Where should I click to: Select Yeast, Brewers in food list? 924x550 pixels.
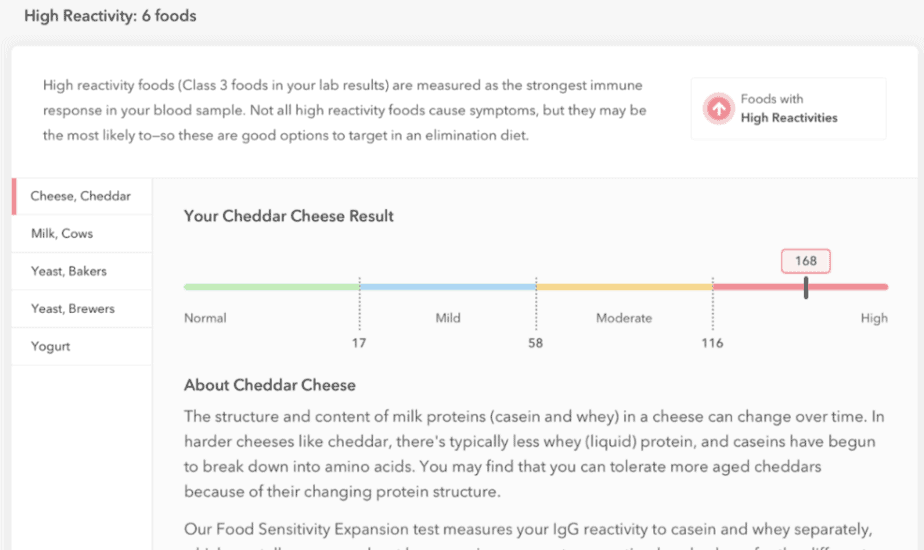point(81,309)
